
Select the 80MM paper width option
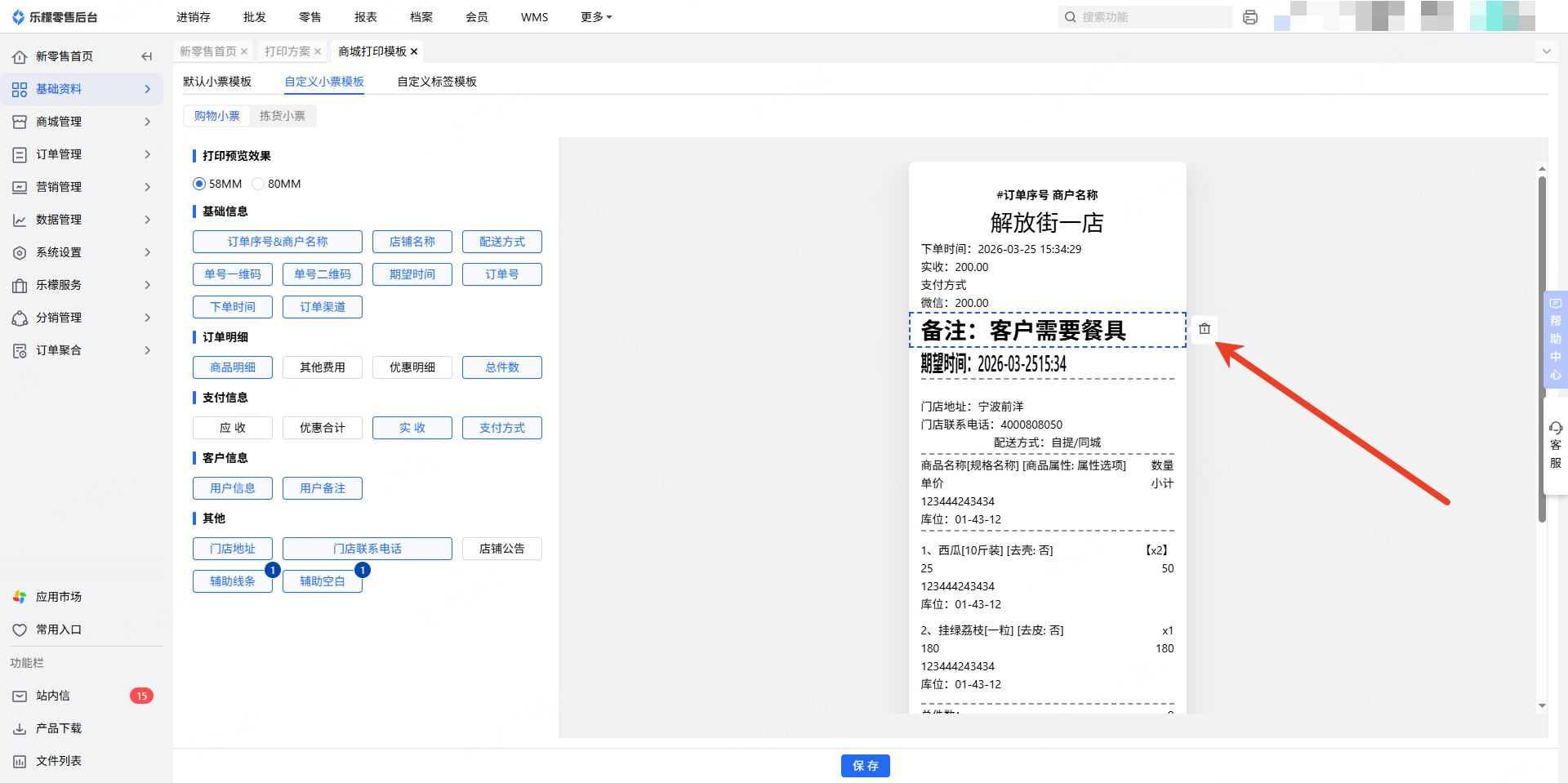pos(259,184)
